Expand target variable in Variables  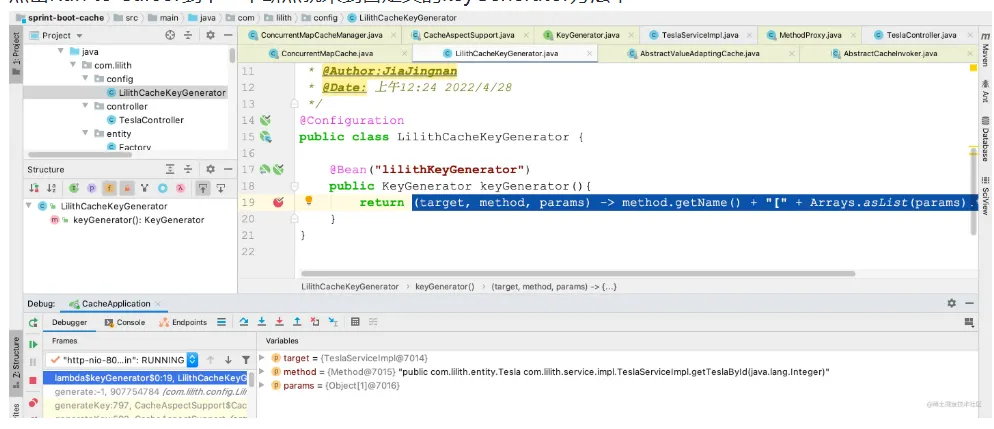click(x=262, y=358)
